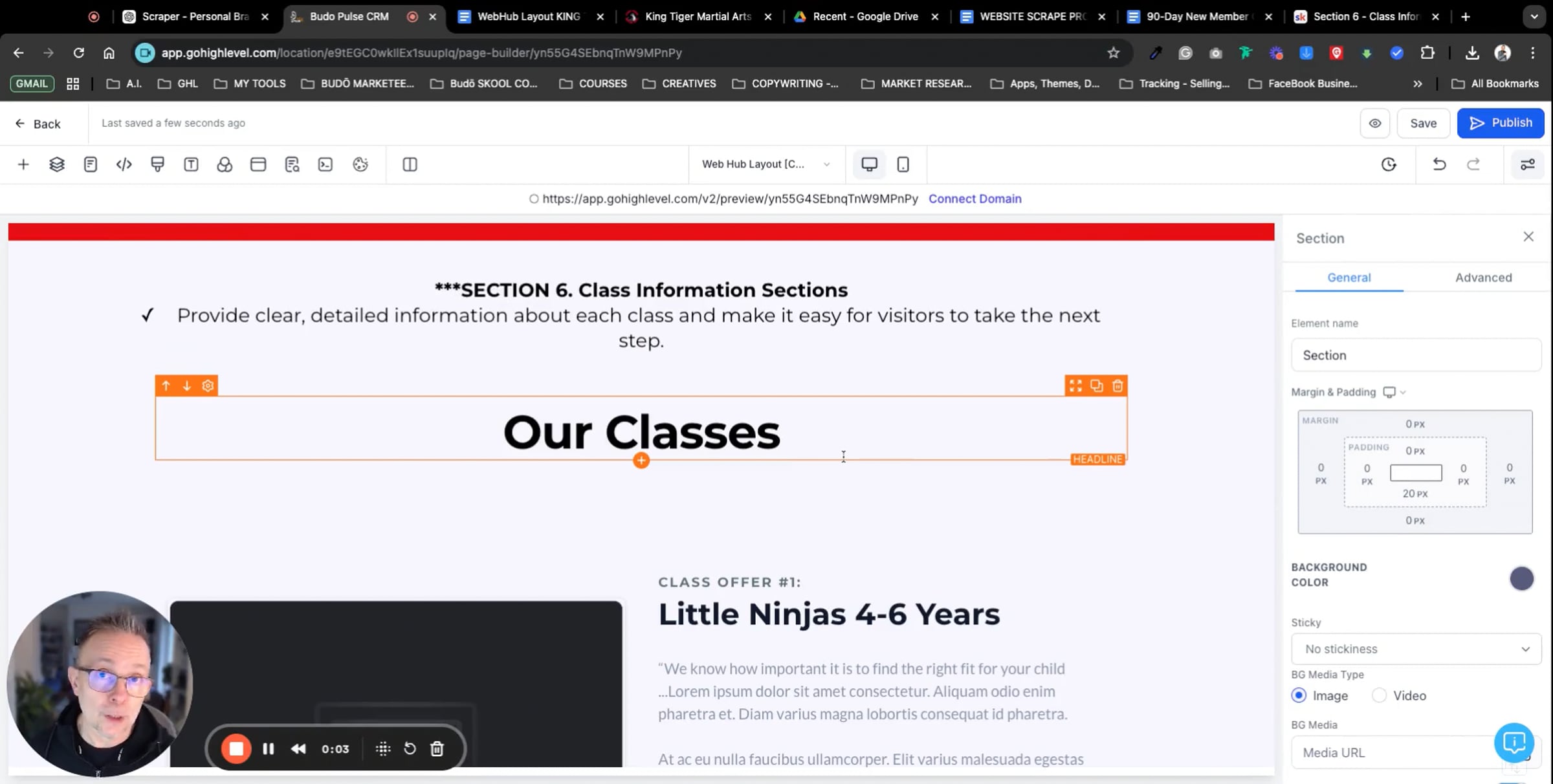Open the custom code icon in toolbar
1553x784 pixels.
124,164
